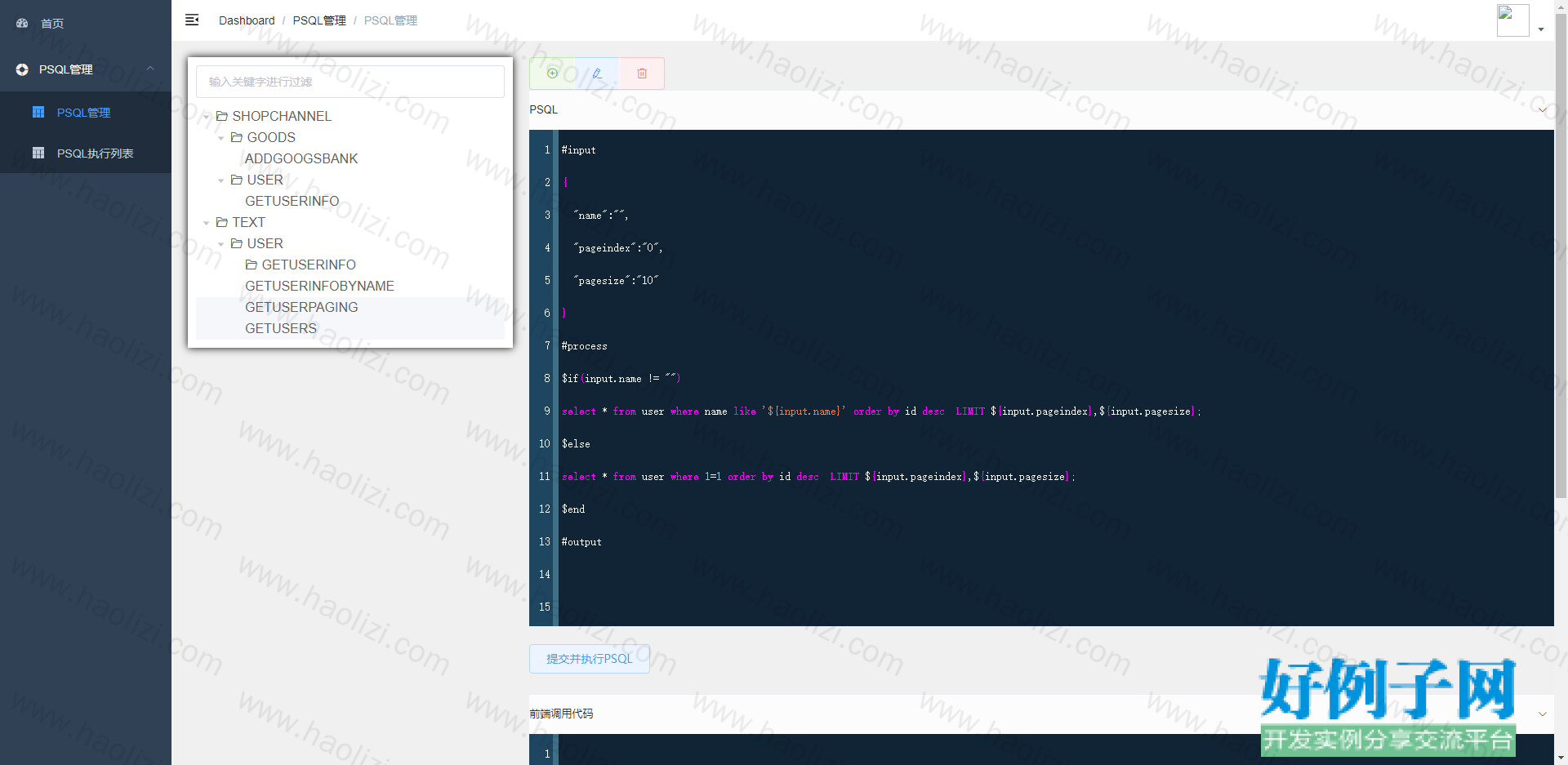The height and width of the screenshot is (765, 1568).
Task: Click the table icon beside PSQL执行列表
Action: pyautogui.click(x=38, y=153)
